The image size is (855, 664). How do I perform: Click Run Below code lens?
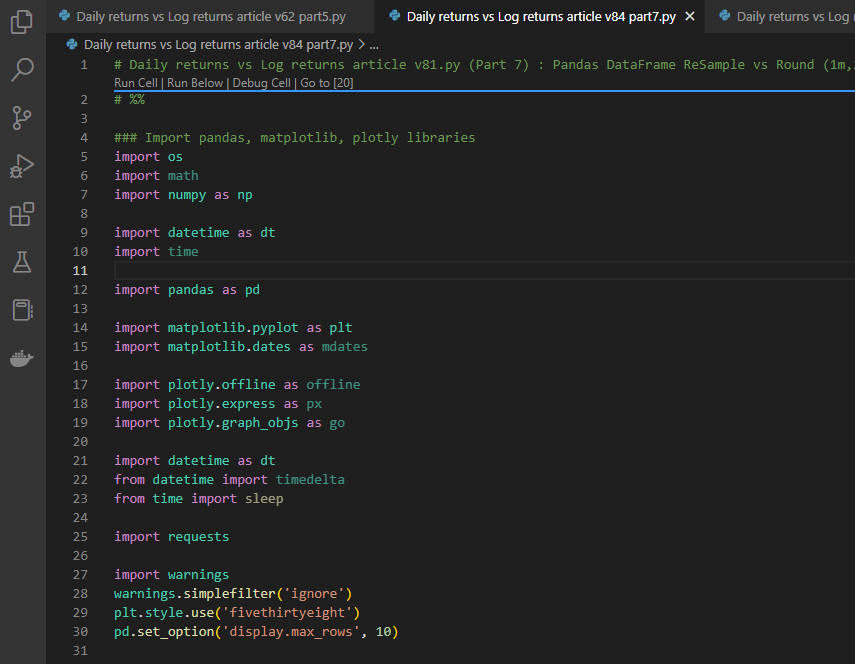tap(195, 83)
